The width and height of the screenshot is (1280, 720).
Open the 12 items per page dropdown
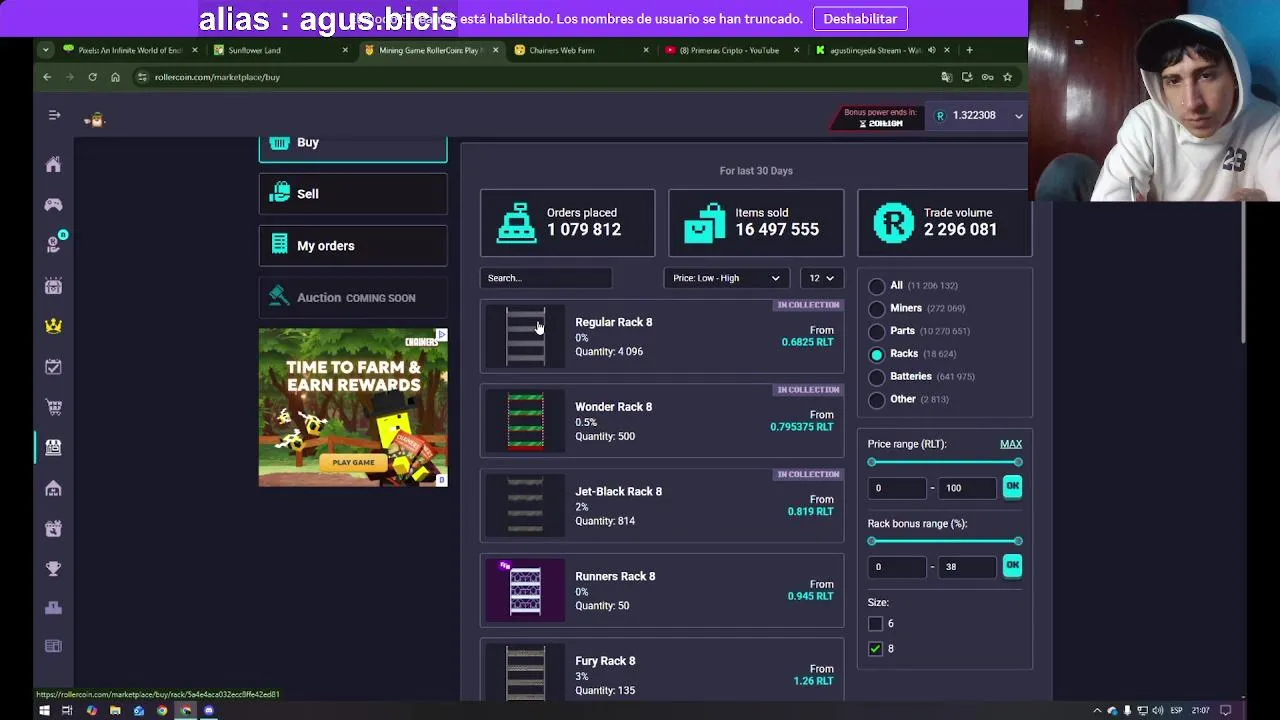[821, 278]
